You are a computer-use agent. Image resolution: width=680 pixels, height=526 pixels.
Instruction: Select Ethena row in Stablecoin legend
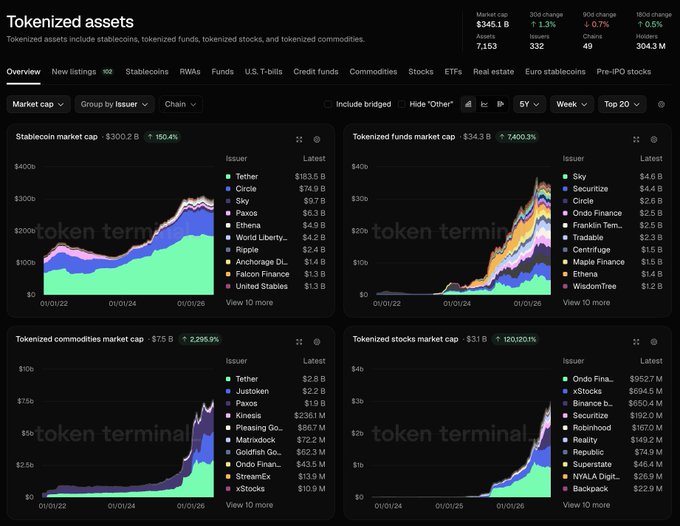(x=275, y=225)
